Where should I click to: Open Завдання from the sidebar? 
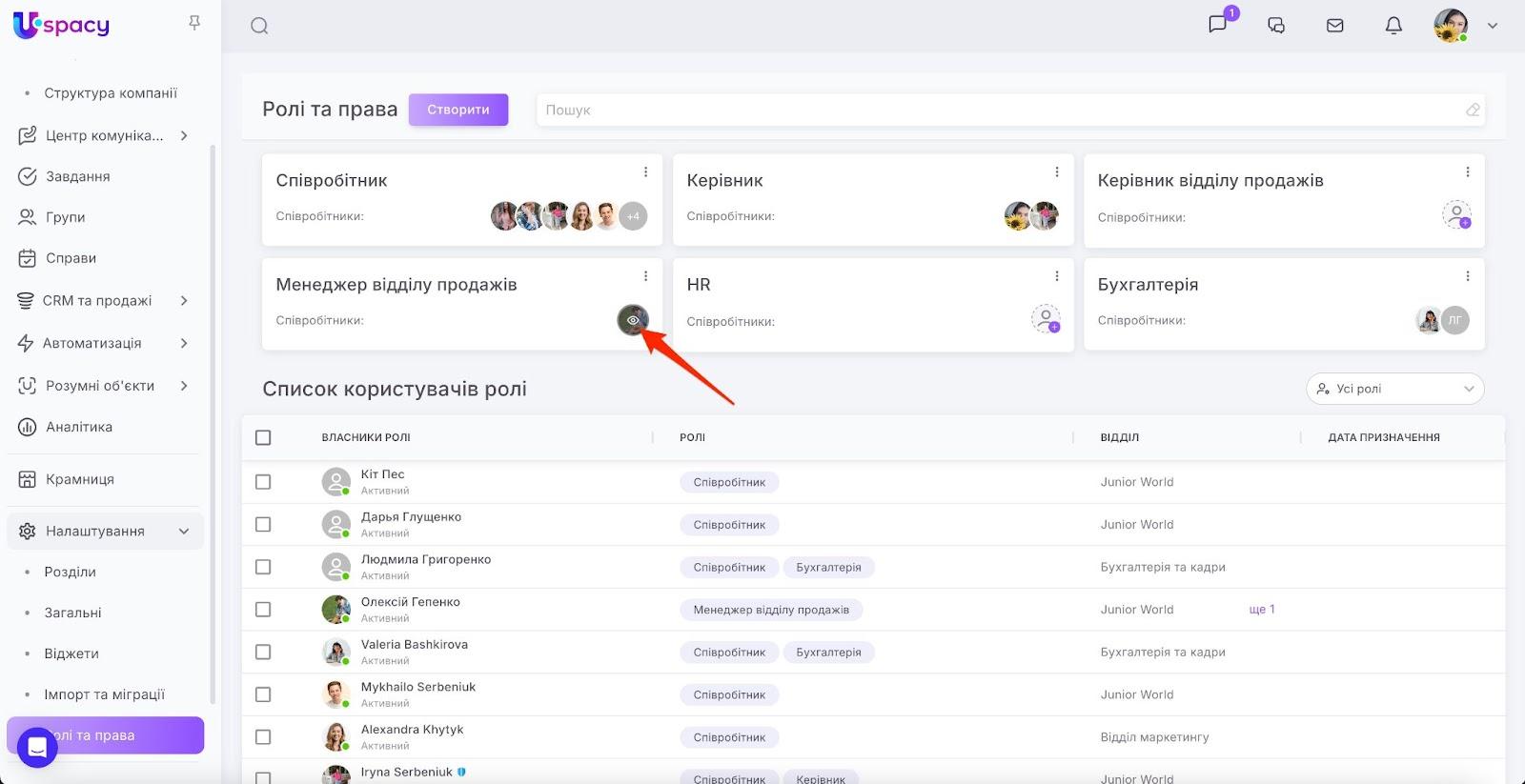[77, 176]
